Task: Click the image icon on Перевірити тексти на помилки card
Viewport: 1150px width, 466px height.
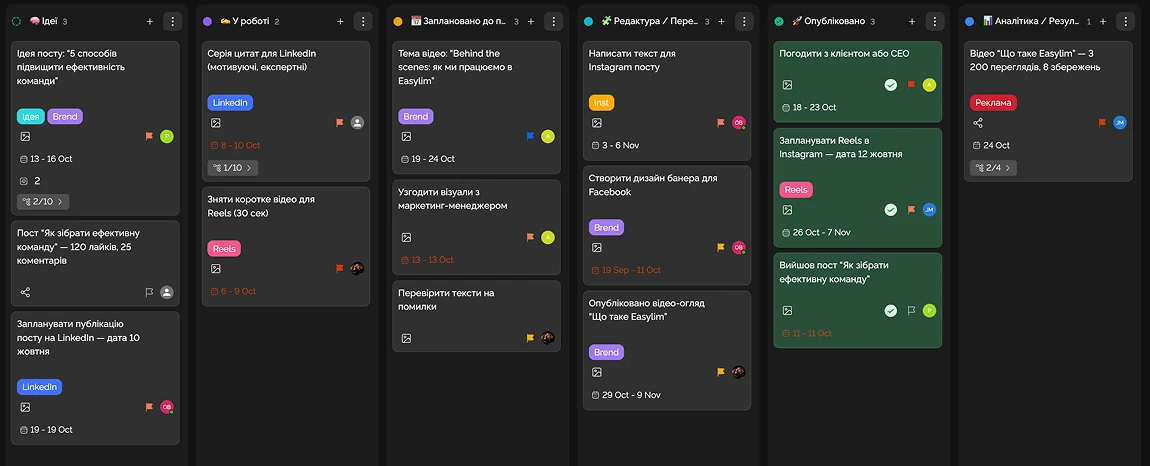Action: [x=406, y=338]
